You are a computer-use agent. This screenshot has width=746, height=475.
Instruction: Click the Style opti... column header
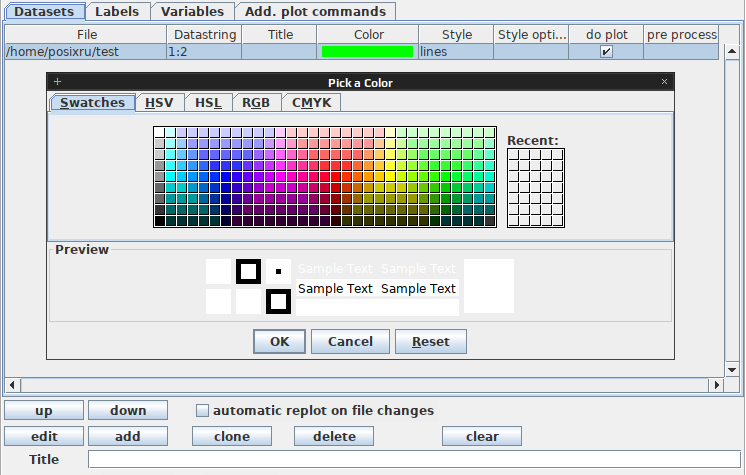531,35
